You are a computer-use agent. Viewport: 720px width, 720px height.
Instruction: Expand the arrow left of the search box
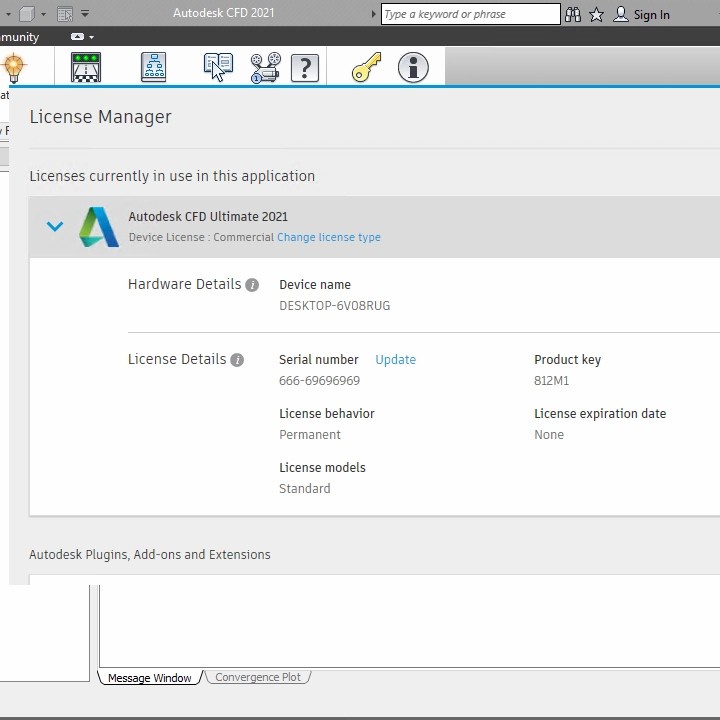coord(374,14)
